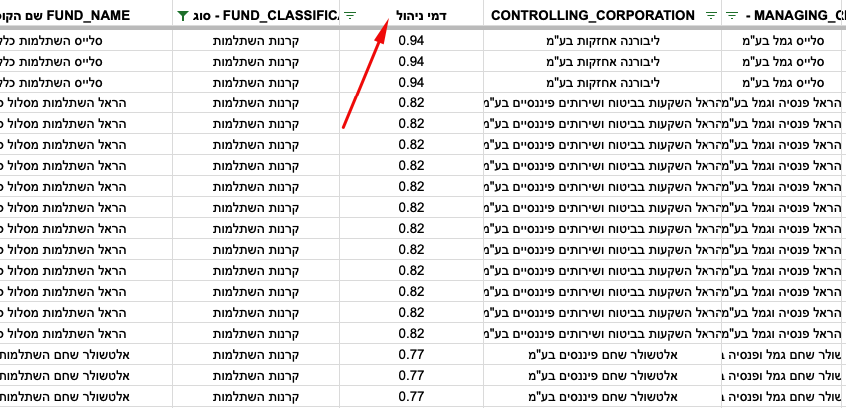Viewport: 846px width, 408px height.
Task: Select the FUND_NAME header cell
Action: 86,15
